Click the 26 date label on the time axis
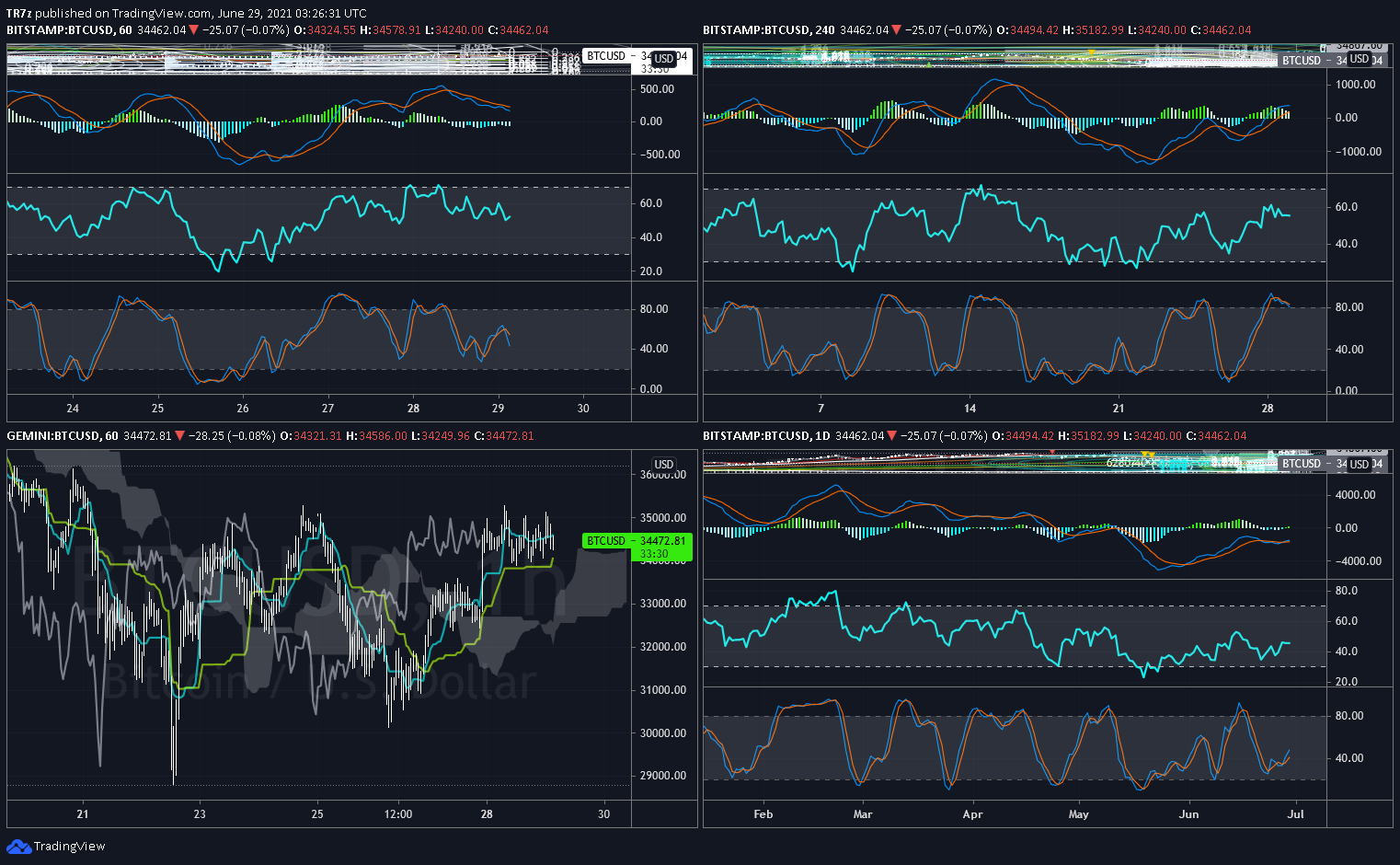The image size is (1400, 865). (x=243, y=409)
